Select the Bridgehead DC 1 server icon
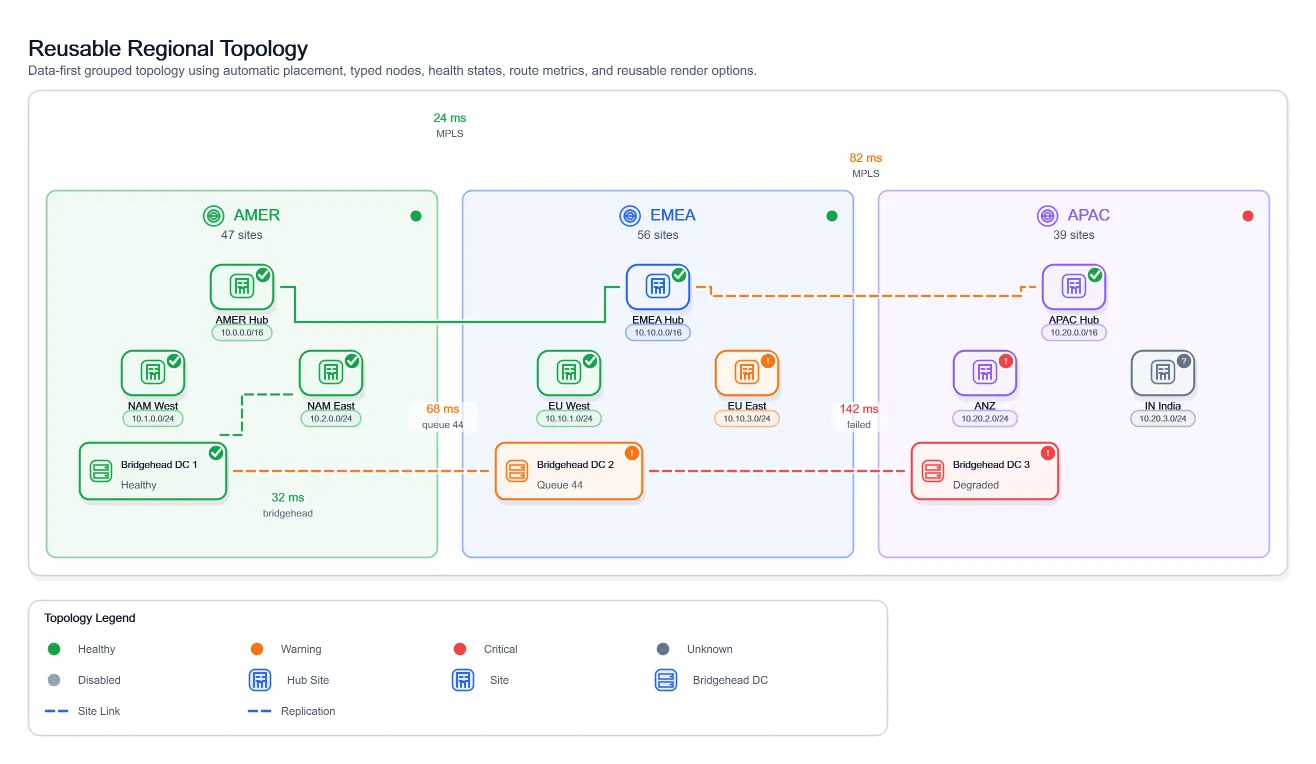Image resolution: width=1316 pixels, height=764 pixels. (x=101, y=471)
